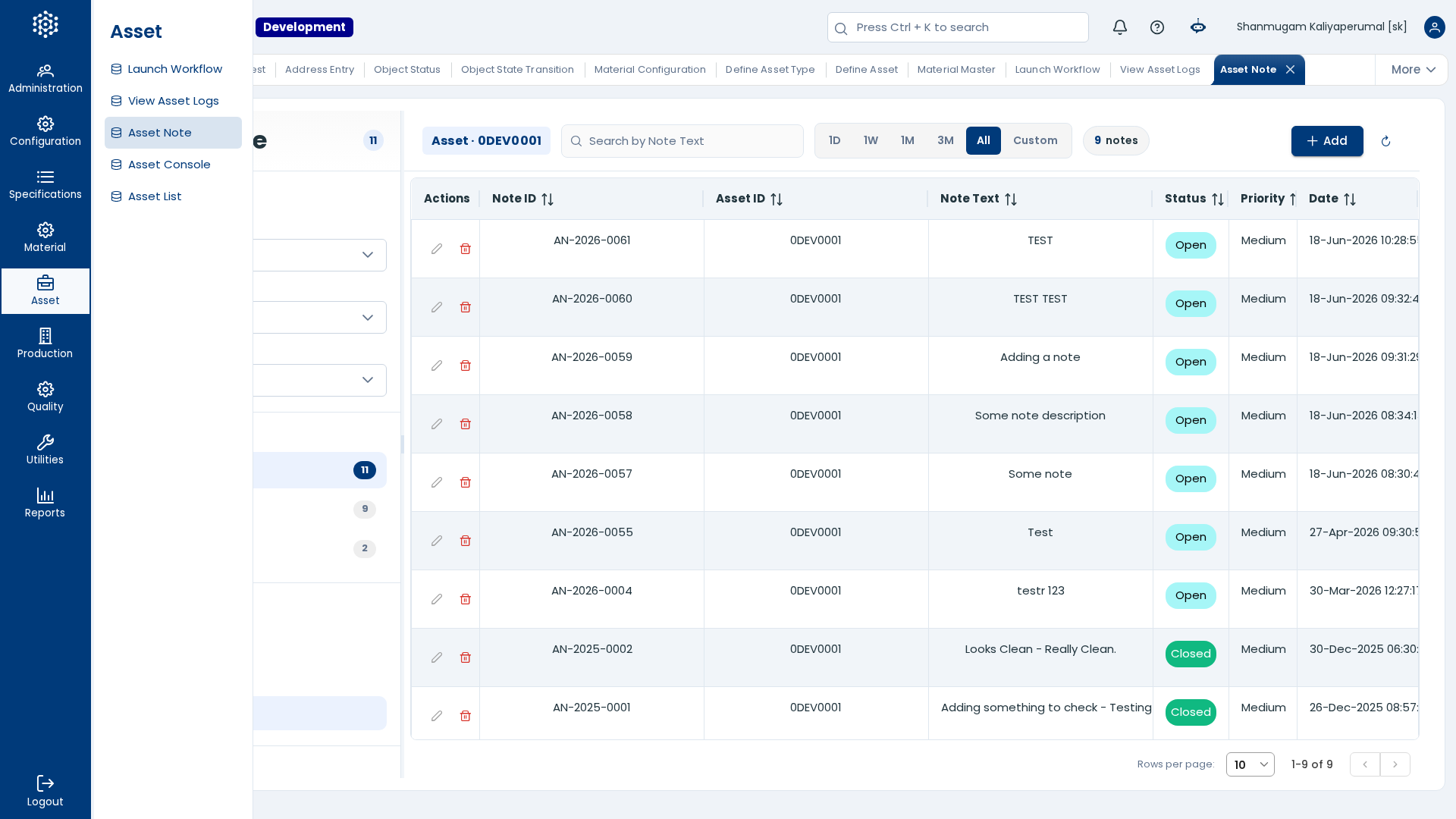Go to the previous page of notes
1456x819 pixels.
[x=1365, y=764]
